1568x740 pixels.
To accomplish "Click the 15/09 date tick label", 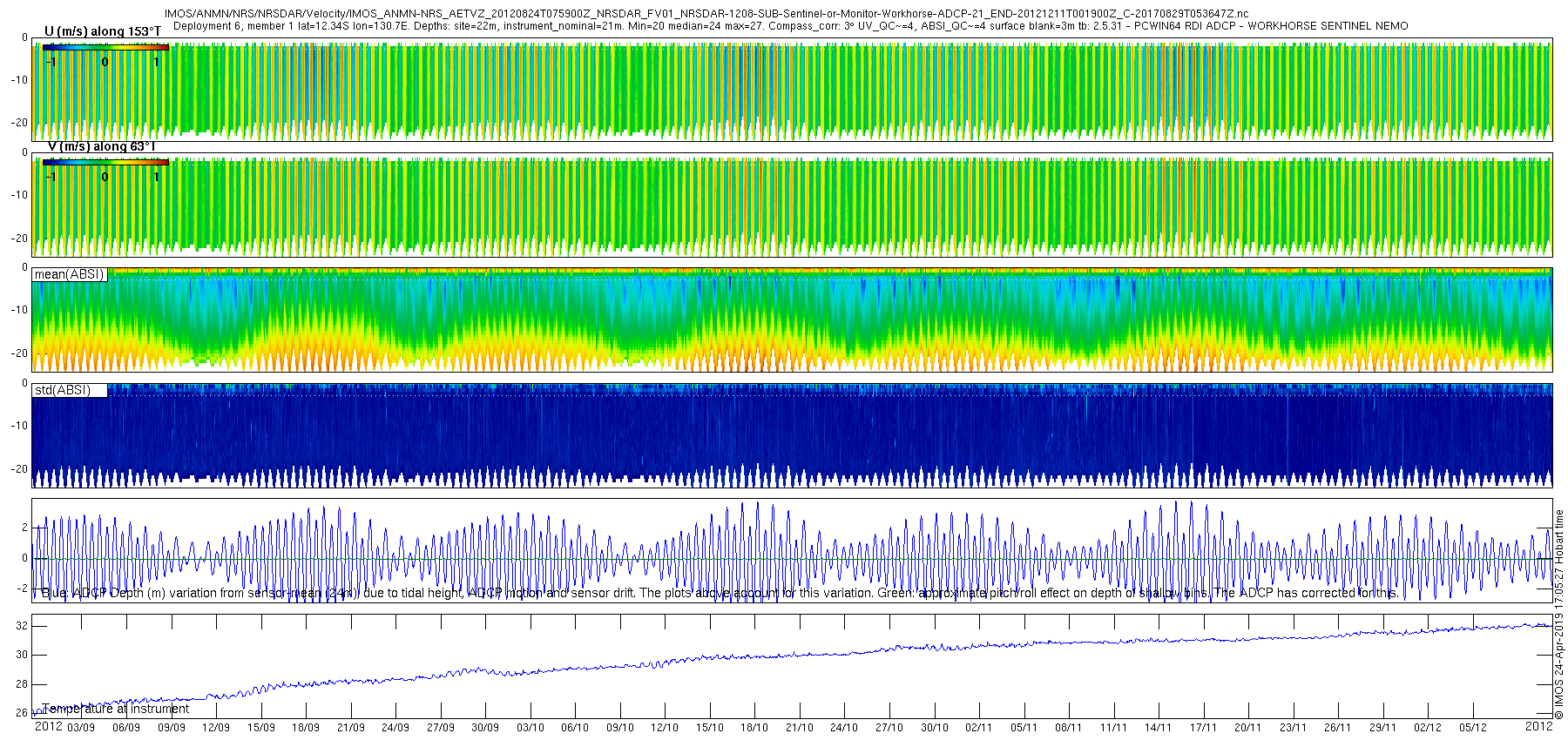I will [x=261, y=728].
